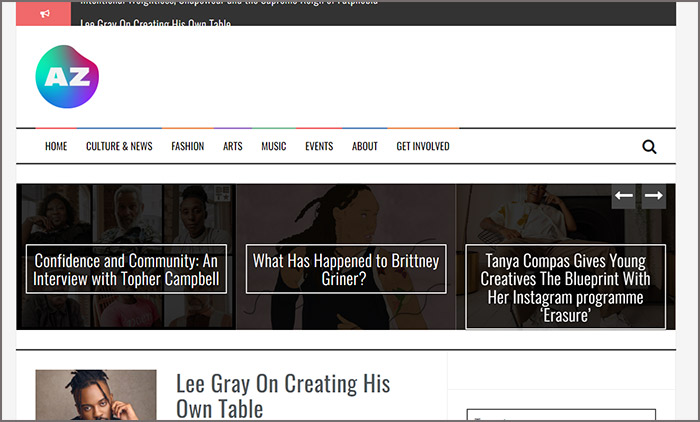Read Topher Campbell interview slide
Image resolution: width=700 pixels, height=422 pixels.
pos(126,269)
